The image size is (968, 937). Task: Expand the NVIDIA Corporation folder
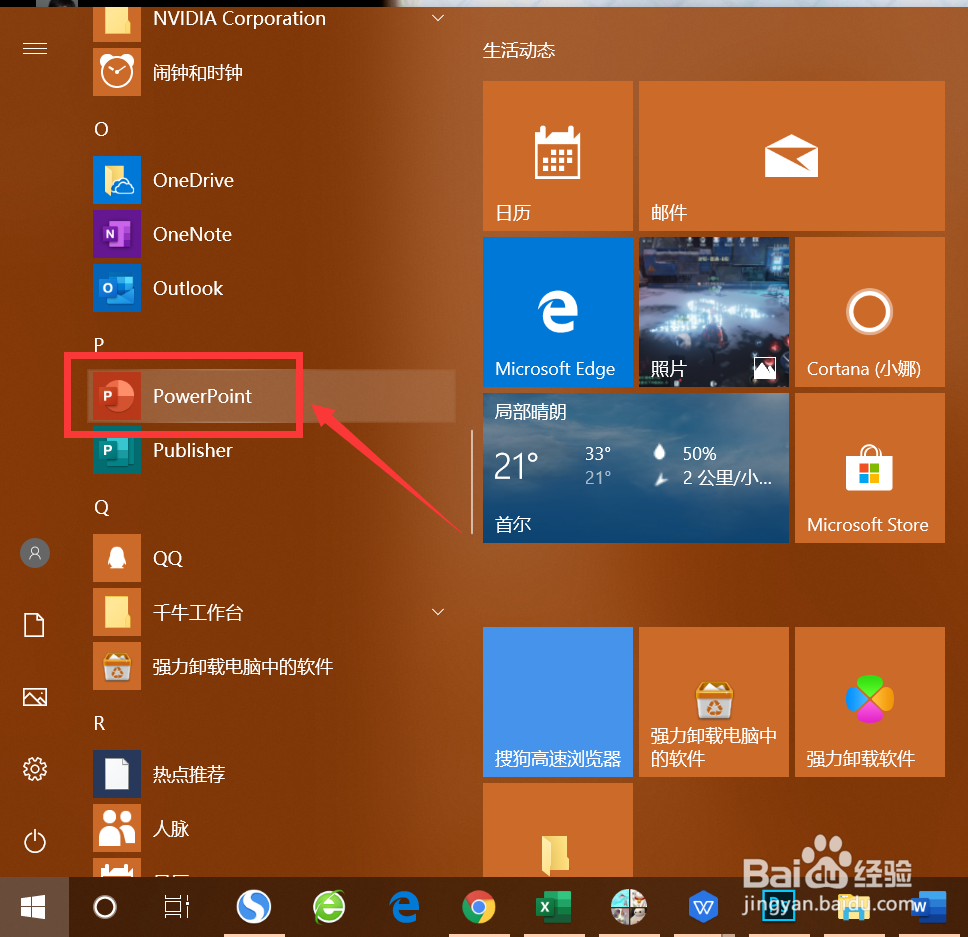click(x=272, y=19)
